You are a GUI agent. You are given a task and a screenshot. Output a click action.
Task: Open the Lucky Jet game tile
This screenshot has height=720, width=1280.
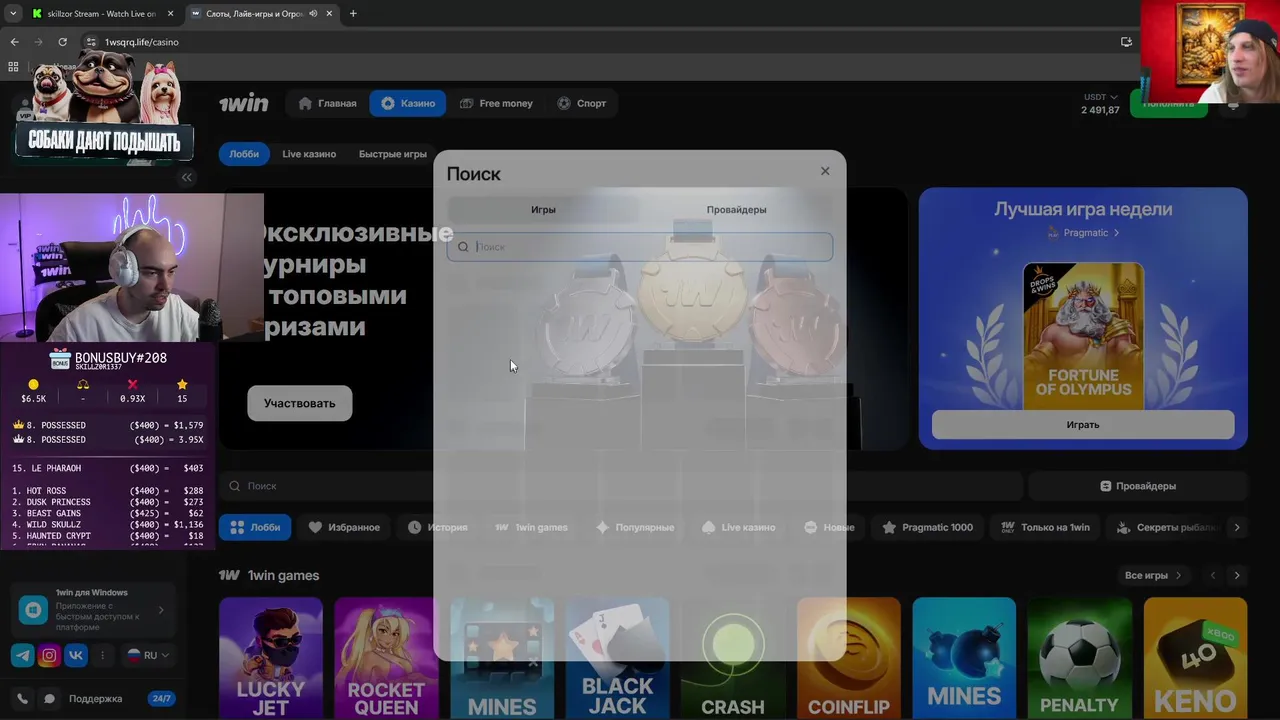(271, 658)
